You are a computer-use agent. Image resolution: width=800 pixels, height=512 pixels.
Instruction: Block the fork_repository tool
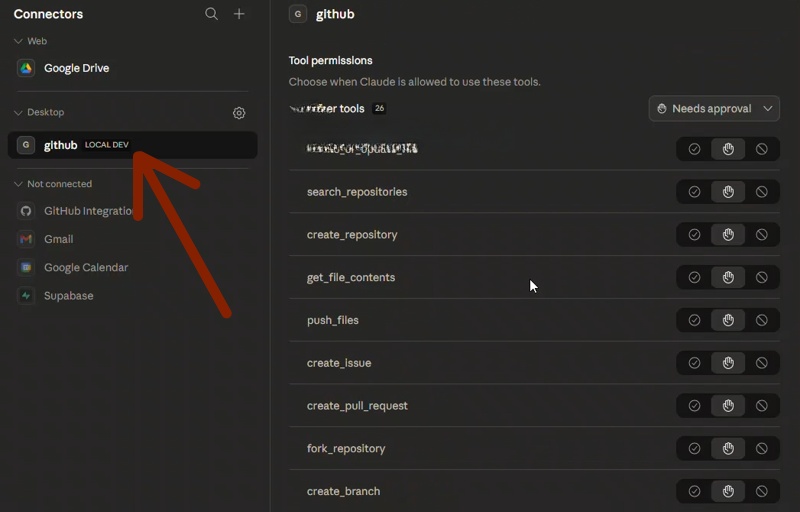(762, 449)
